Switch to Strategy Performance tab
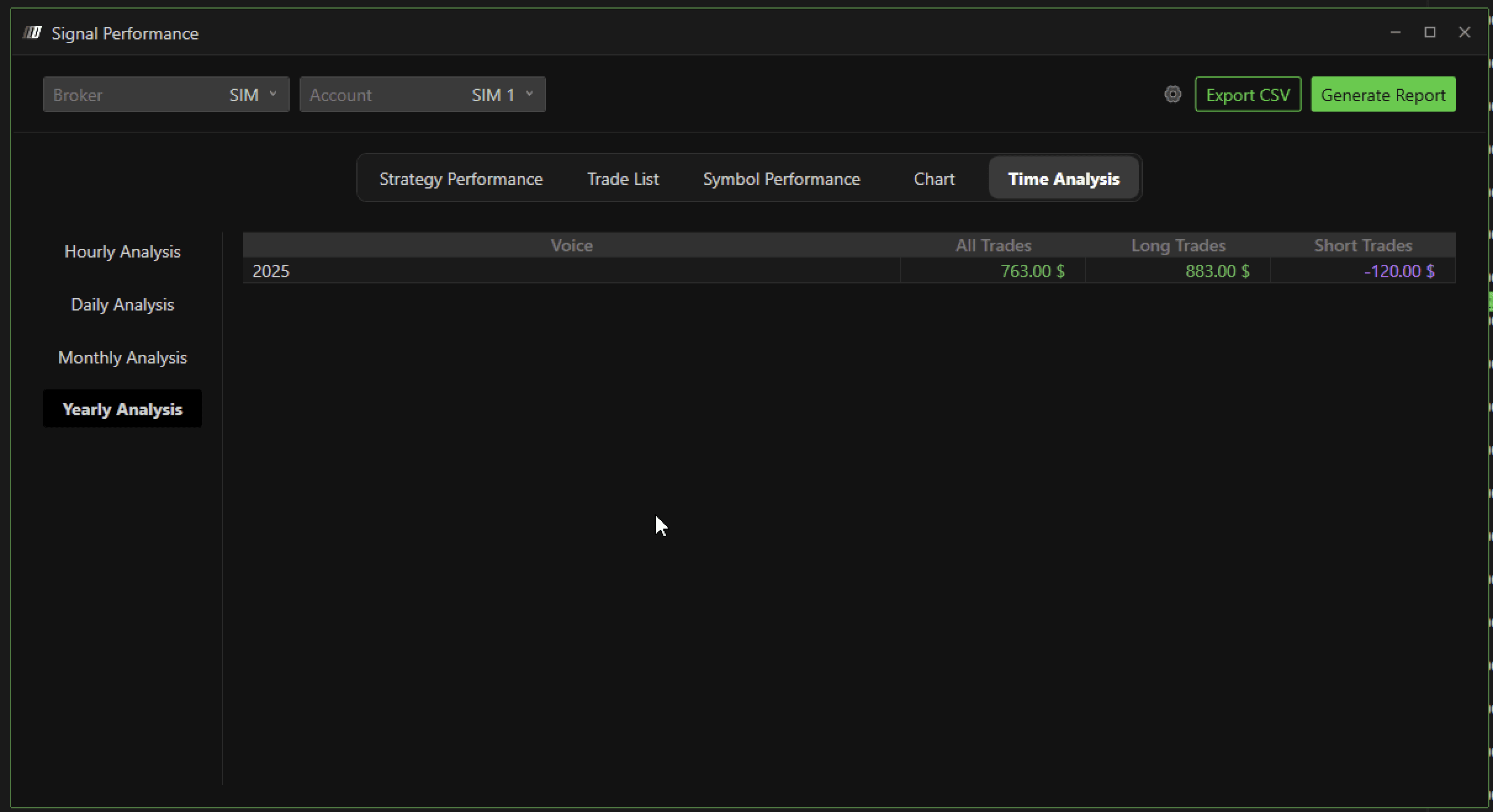This screenshot has width=1493, height=812. tap(460, 179)
